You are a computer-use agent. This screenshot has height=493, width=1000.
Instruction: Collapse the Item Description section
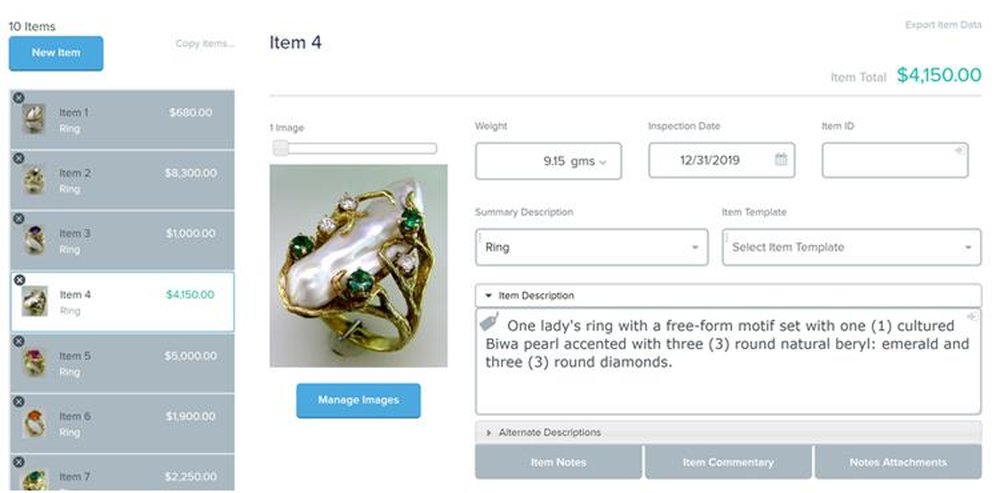pos(488,296)
